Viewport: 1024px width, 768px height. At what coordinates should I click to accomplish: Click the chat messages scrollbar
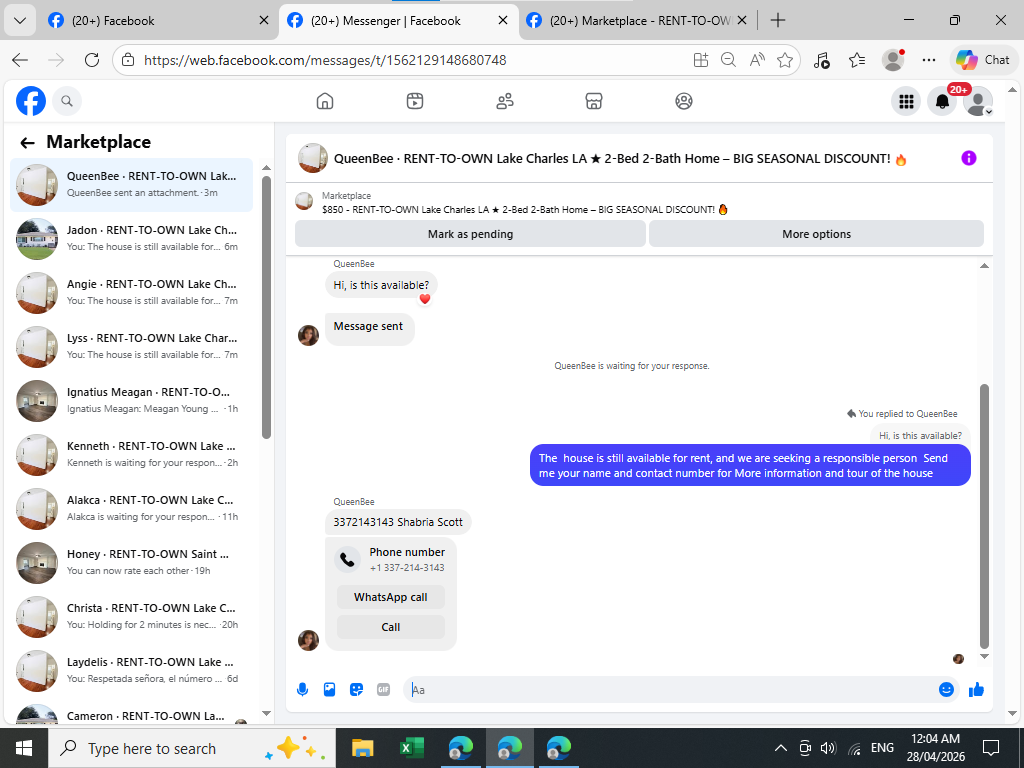pos(984,516)
